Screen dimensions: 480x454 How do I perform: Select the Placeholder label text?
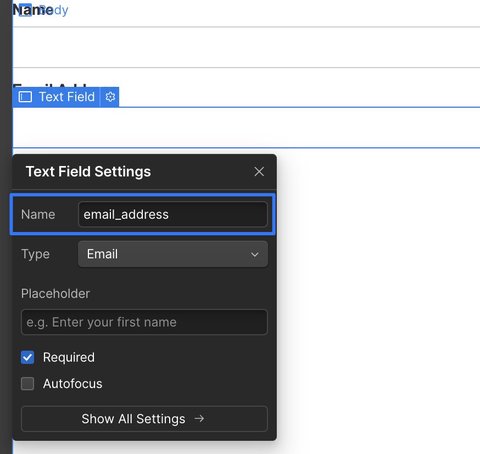55,294
